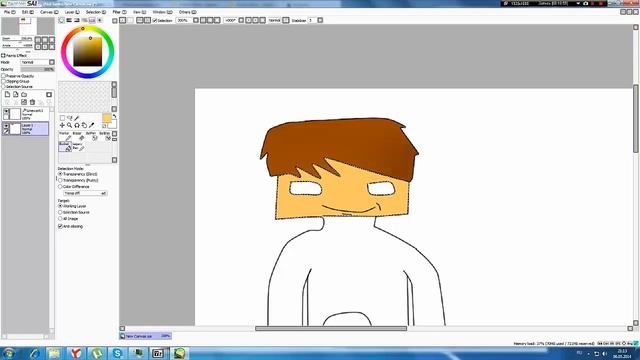Select the Zoom magnifier tool
The width and height of the screenshot is (640, 360).
pyautogui.click(x=69, y=125)
